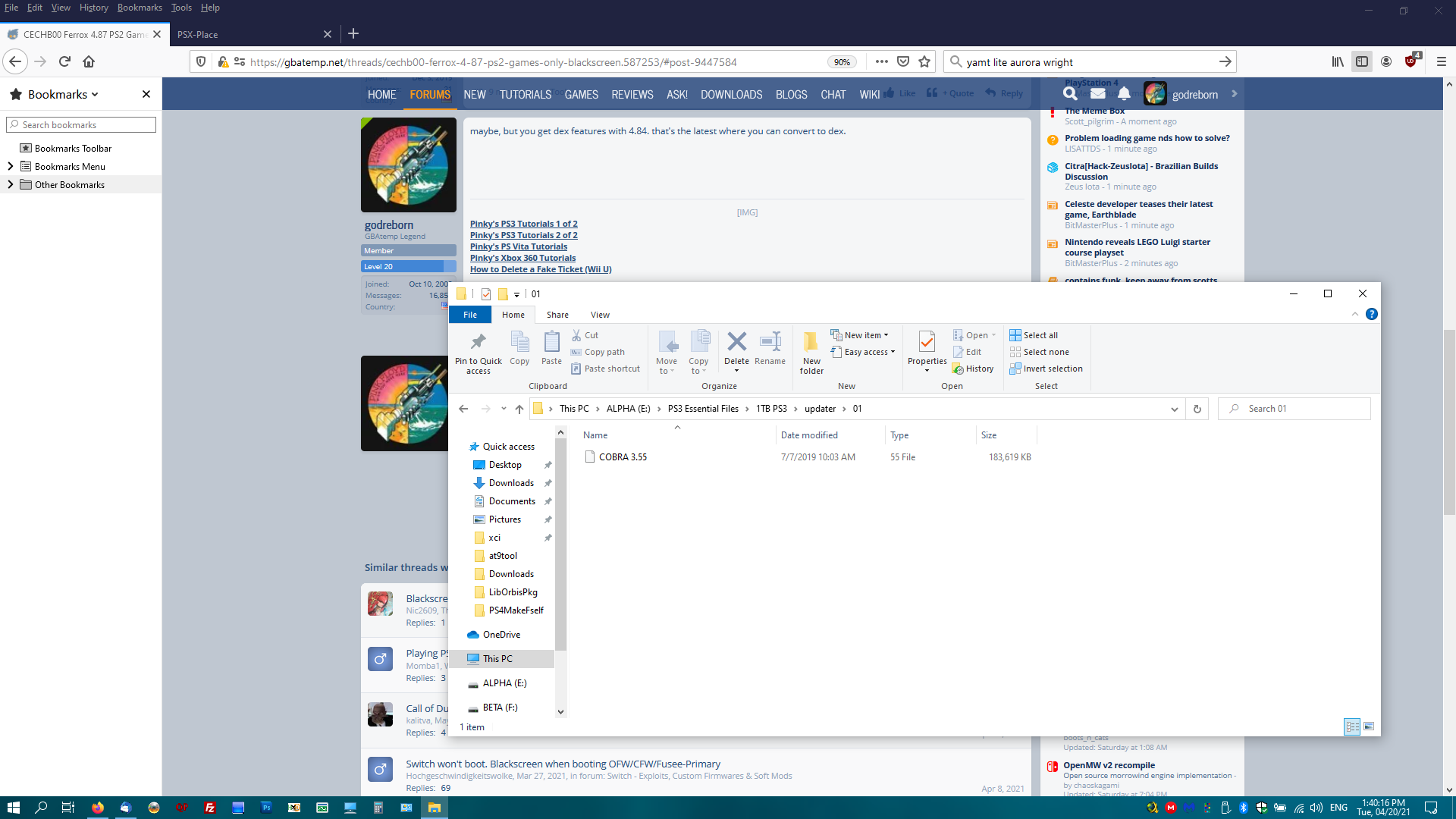This screenshot has width=1456, height=819.
Task: Open Switch won't boot Blackscreen thread link
Action: tap(563, 764)
